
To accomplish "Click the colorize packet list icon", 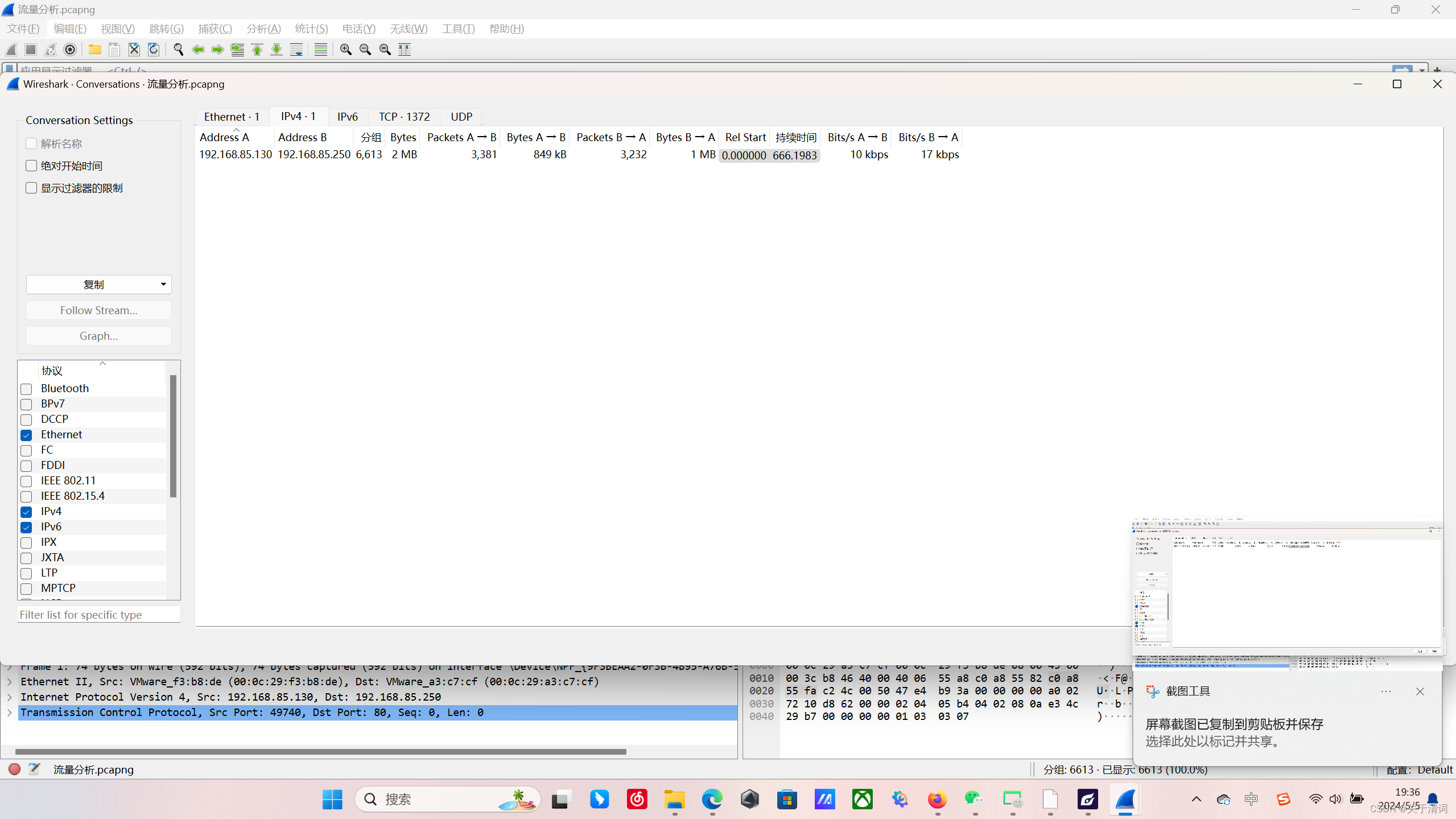I will 321,50.
